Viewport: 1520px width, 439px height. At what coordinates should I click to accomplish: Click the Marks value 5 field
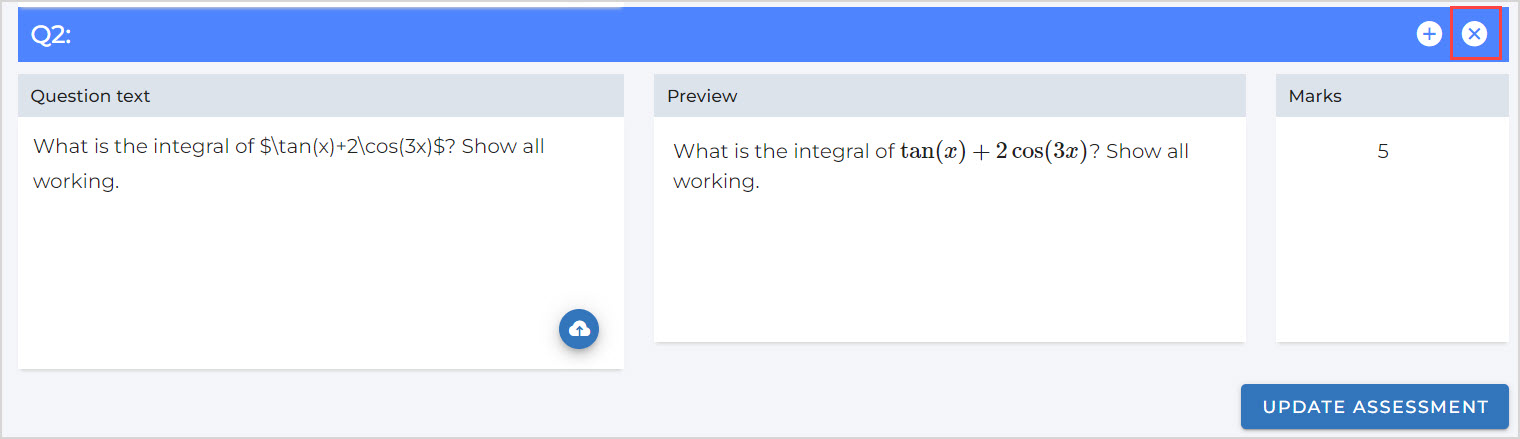pos(1382,152)
